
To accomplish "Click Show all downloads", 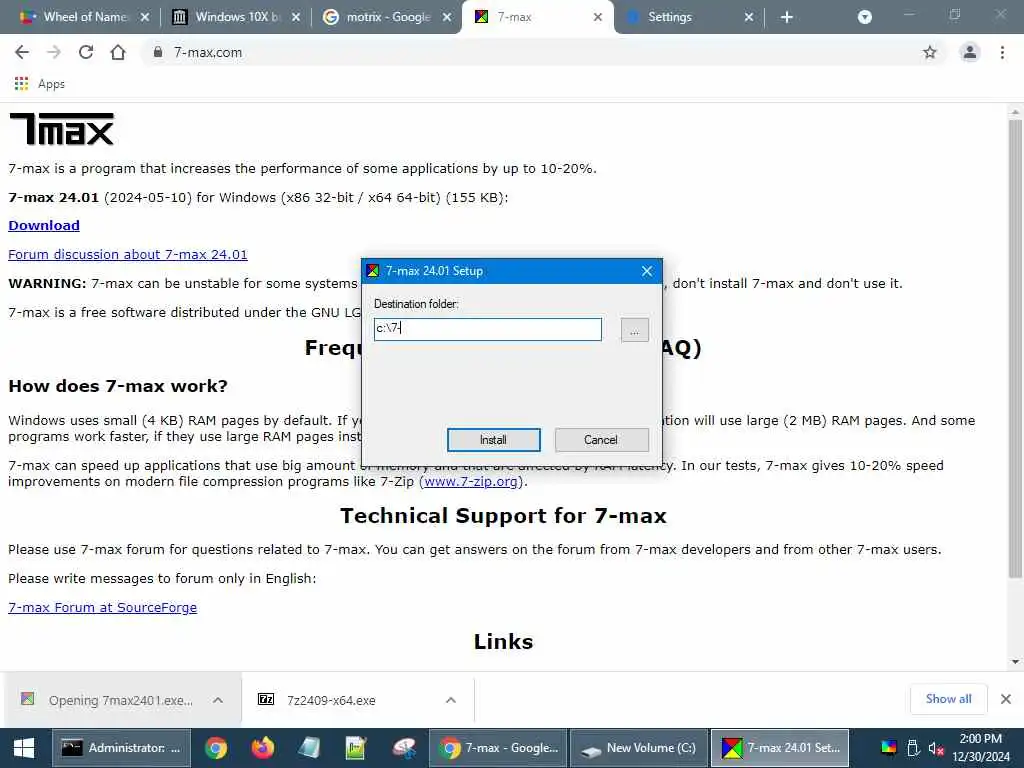I will pyautogui.click(x=948, y=699).
